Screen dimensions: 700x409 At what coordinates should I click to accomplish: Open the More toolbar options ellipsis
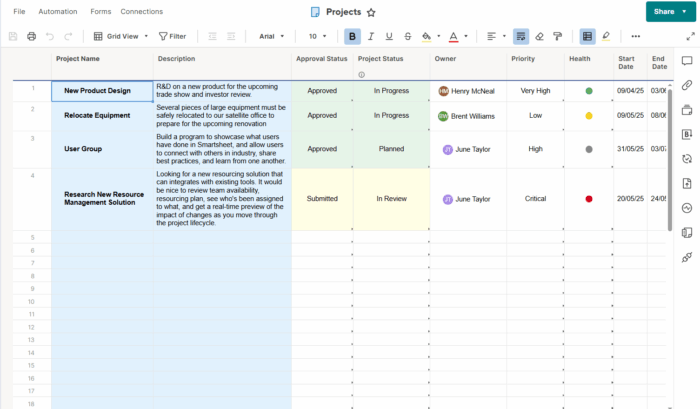[636, 36]
